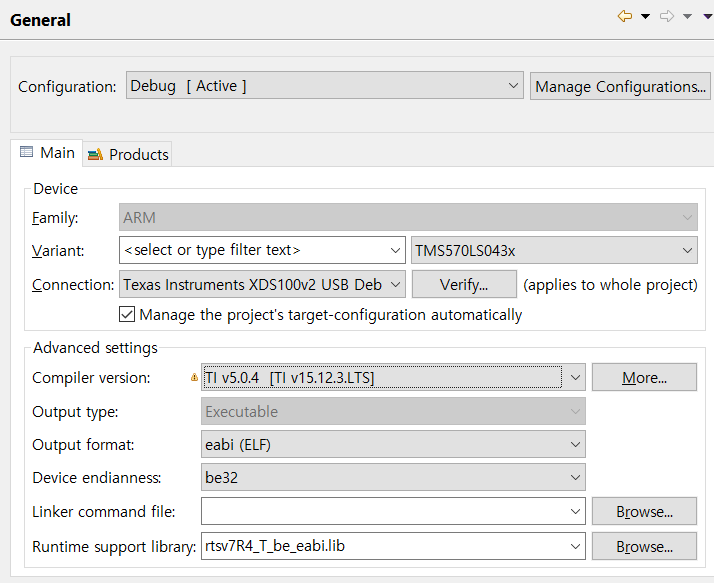This screenshot has width=714, height=583.
Task: Open the view menu triangle at top right
Action: point(704,16)
